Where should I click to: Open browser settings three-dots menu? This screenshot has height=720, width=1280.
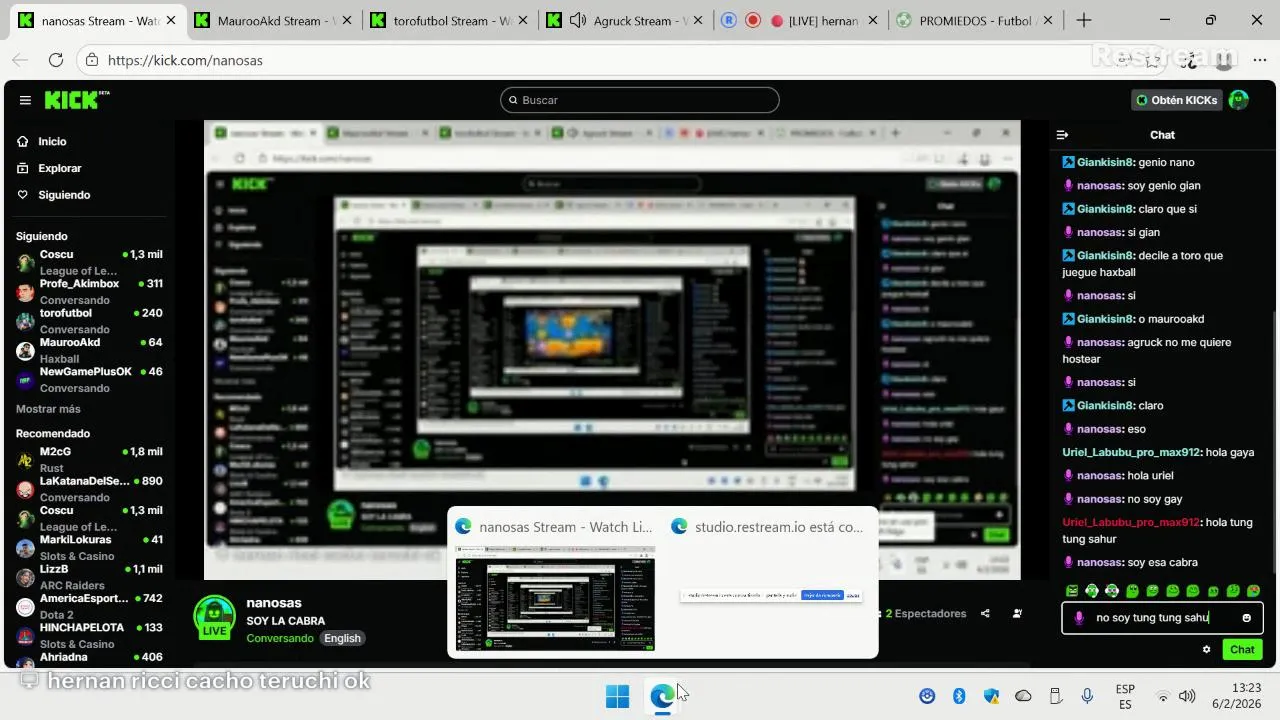coord(1259,60)
